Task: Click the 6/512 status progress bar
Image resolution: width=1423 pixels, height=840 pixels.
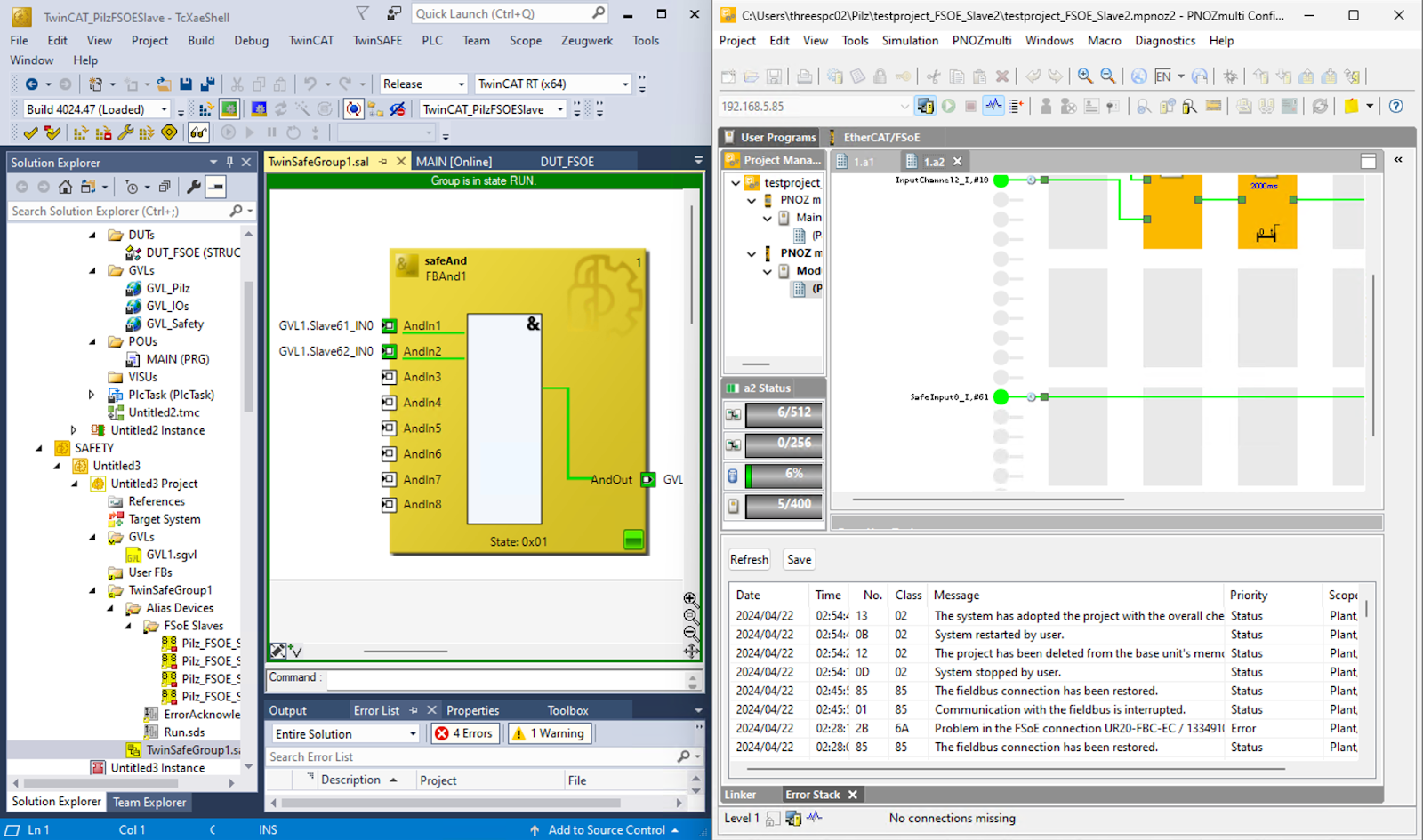Action: coord(784,413)
